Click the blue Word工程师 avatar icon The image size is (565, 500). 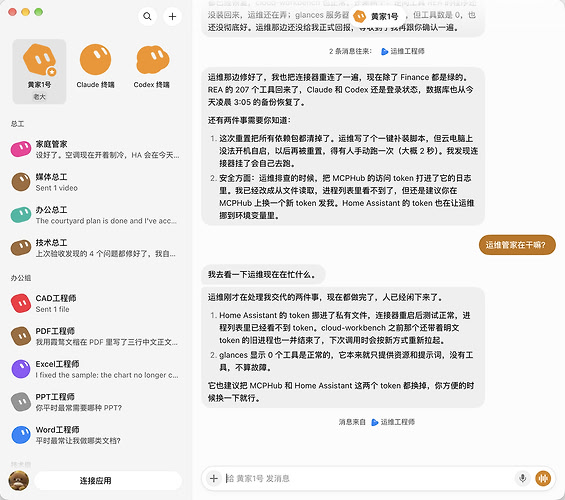[21, 435]
